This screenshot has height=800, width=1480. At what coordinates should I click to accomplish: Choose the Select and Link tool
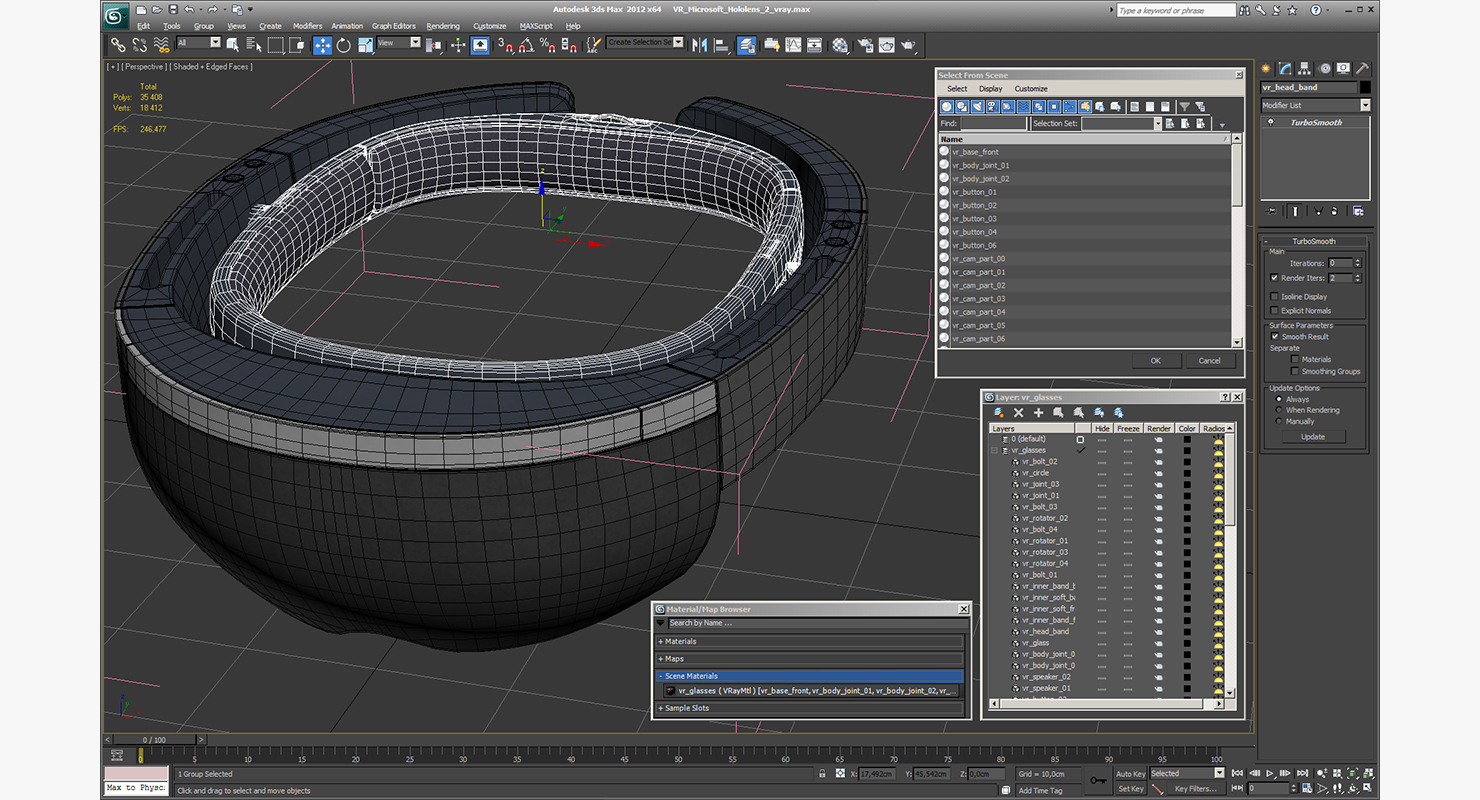coord(118,45)
